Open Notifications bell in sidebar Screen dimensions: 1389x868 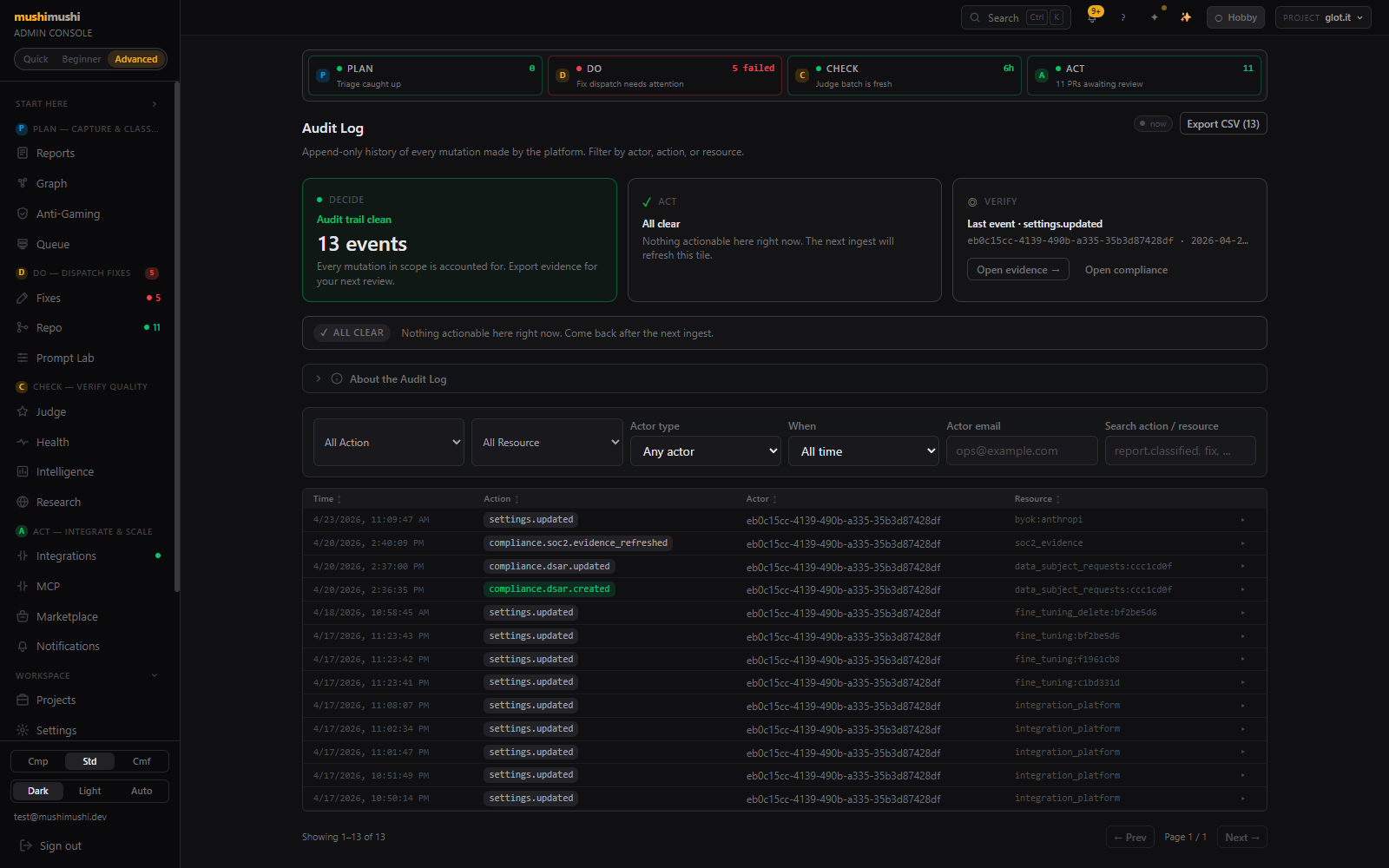pos(23,646)
